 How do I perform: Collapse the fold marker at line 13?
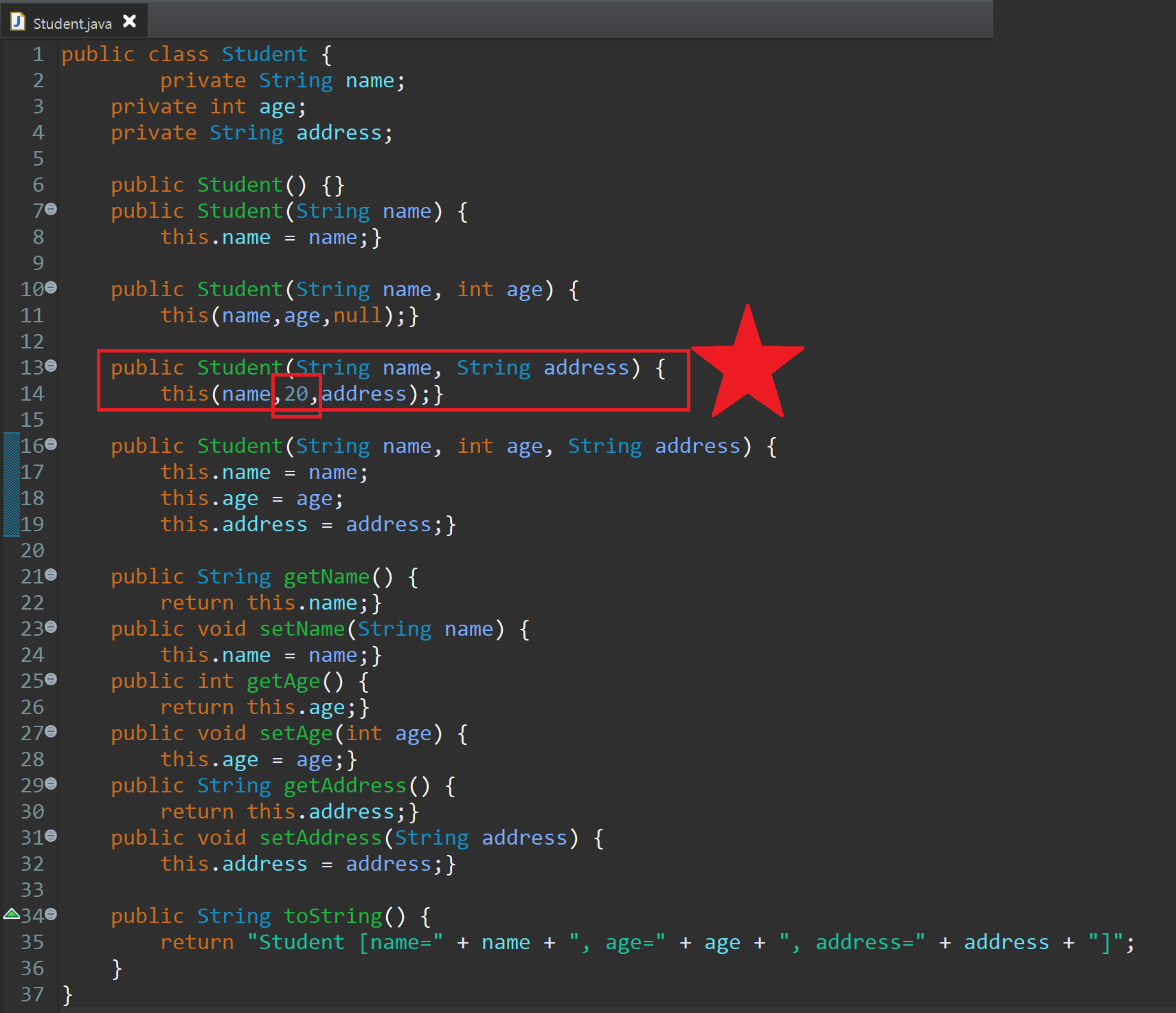[51, 366]
